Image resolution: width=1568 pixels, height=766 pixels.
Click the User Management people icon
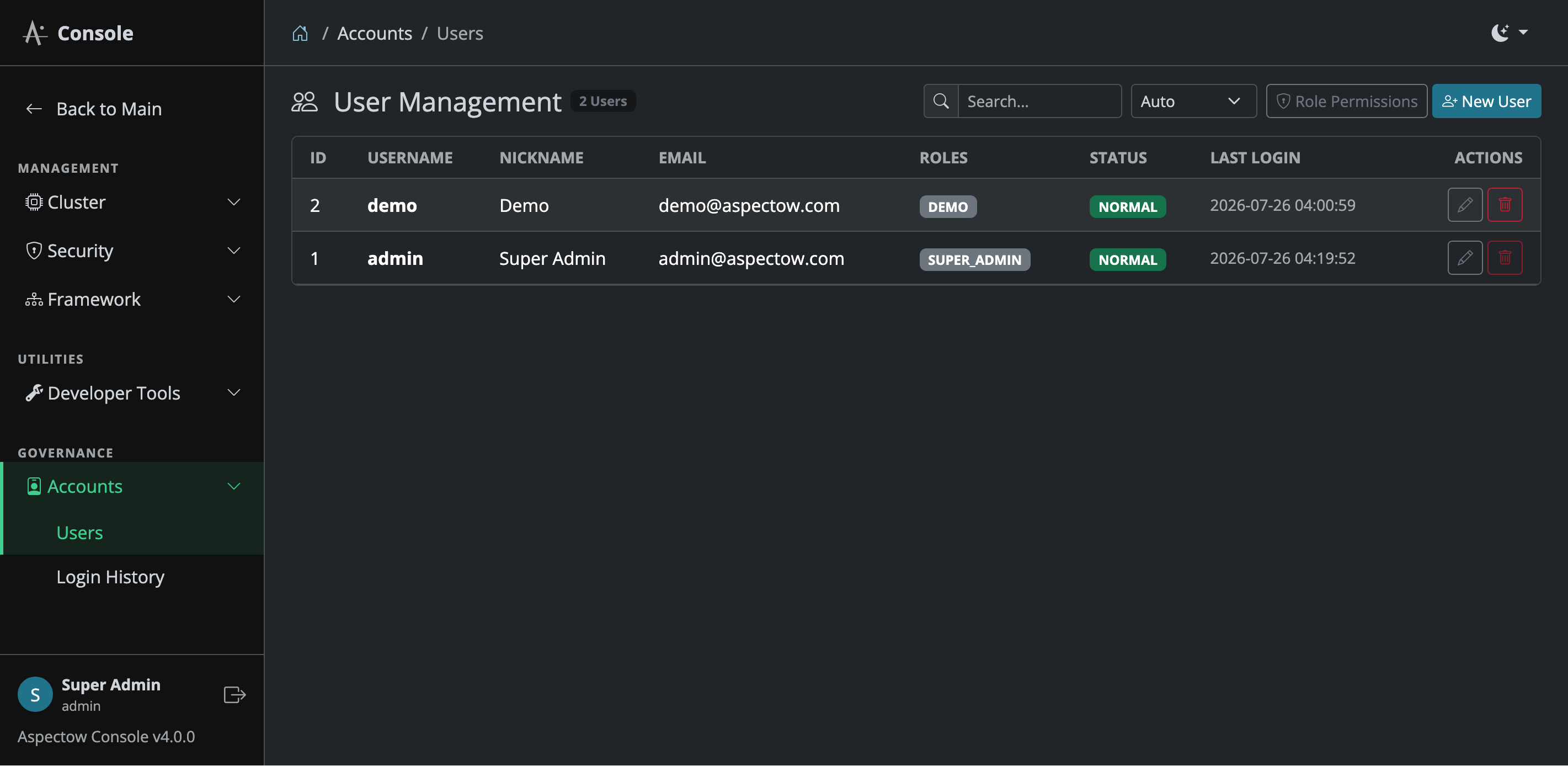click(305, 102)
